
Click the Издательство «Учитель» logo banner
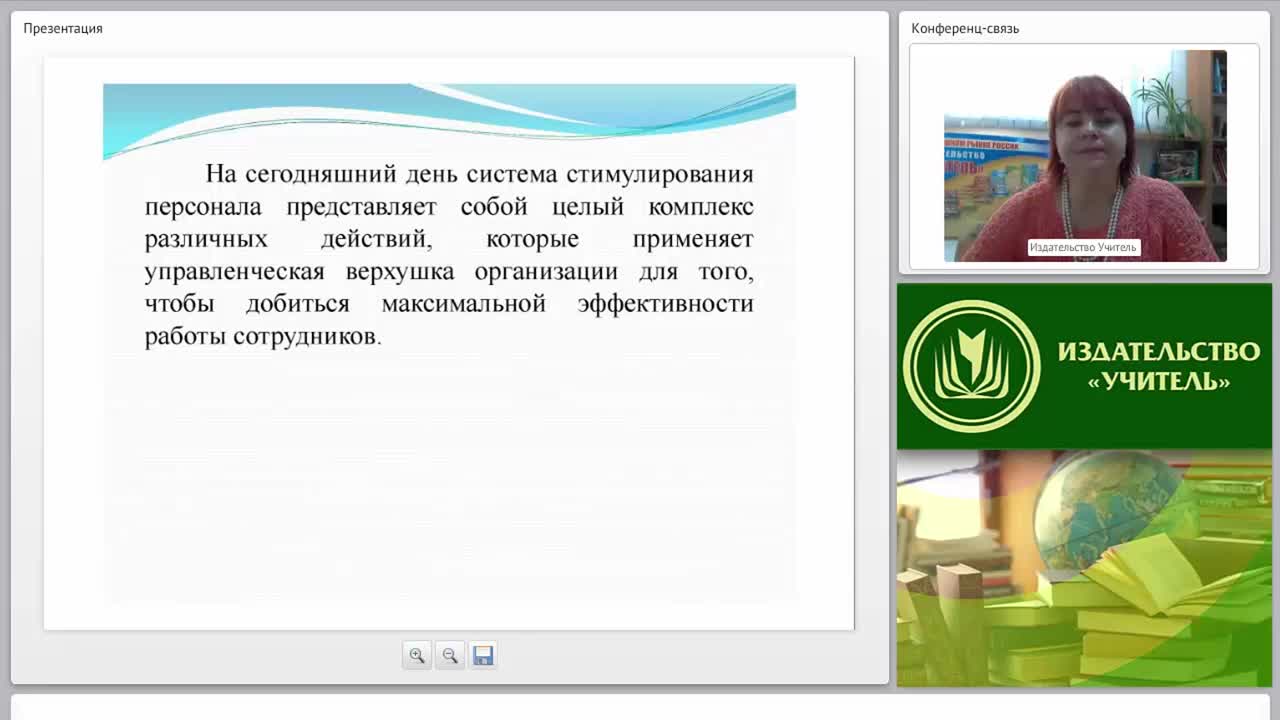pos(1084,366)
